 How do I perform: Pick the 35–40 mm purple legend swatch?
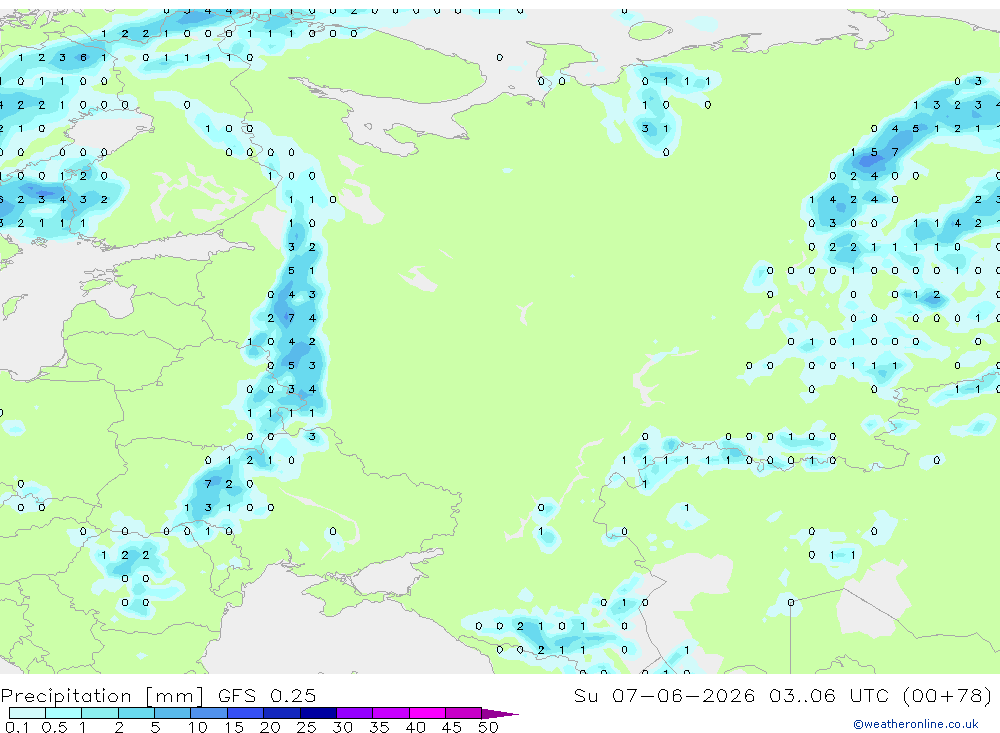391,713
